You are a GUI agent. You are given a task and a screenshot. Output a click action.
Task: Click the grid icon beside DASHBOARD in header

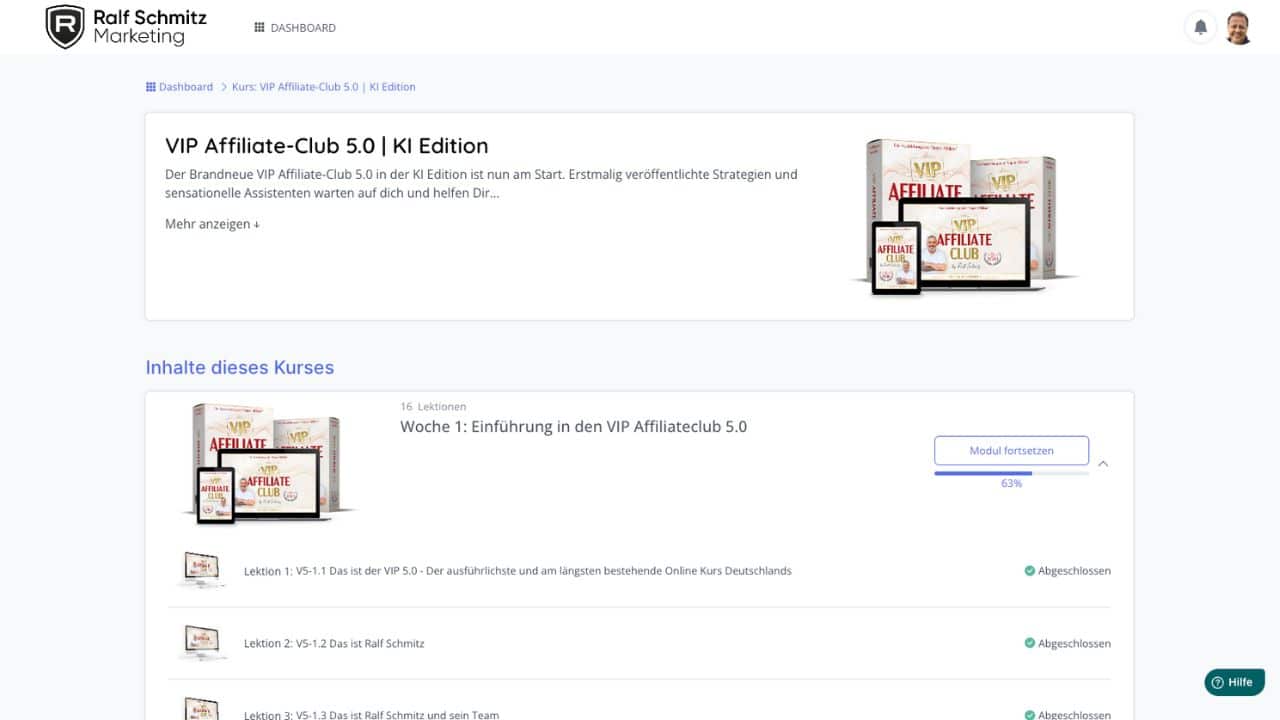259,28
